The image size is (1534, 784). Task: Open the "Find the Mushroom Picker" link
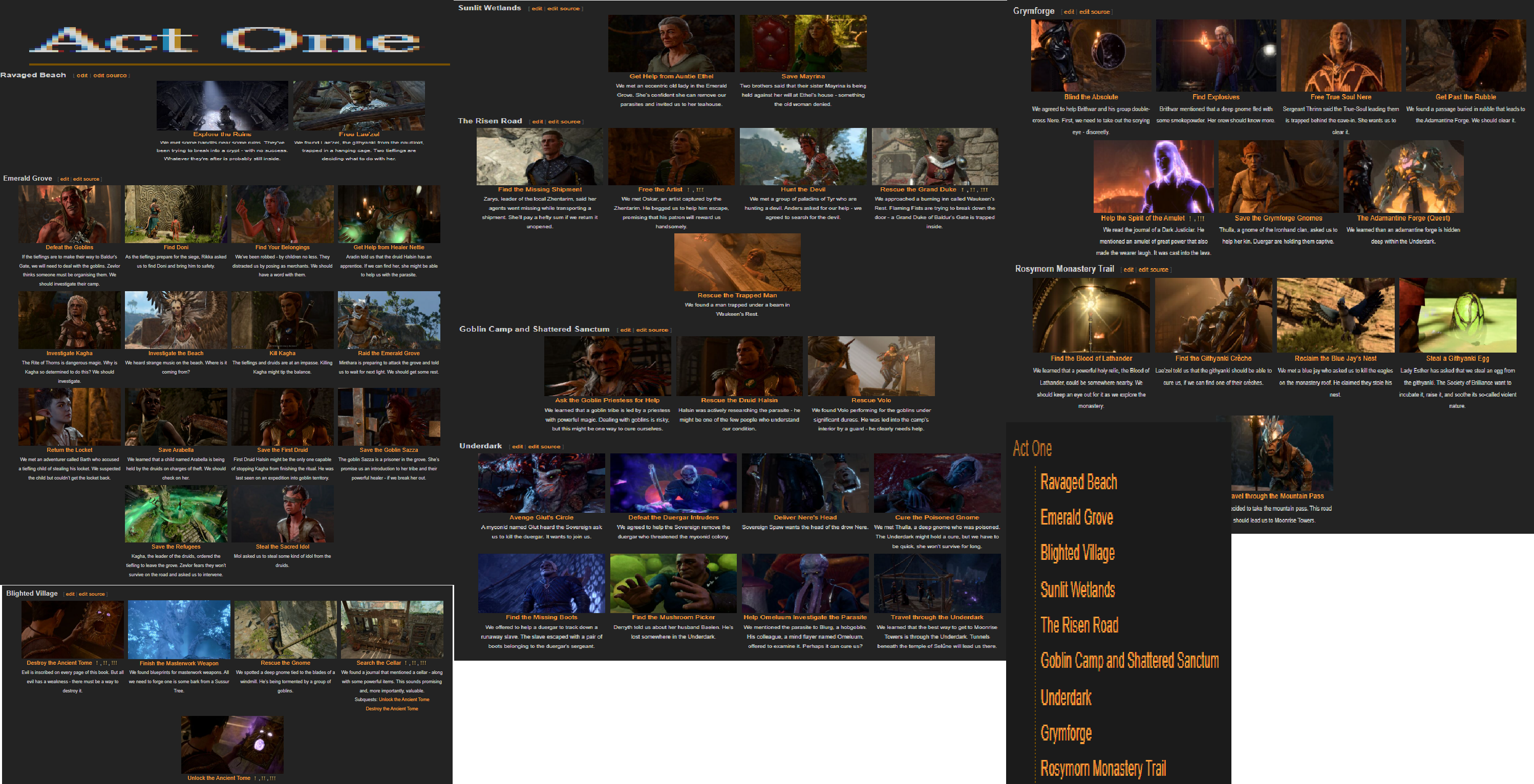pos(673,617)
